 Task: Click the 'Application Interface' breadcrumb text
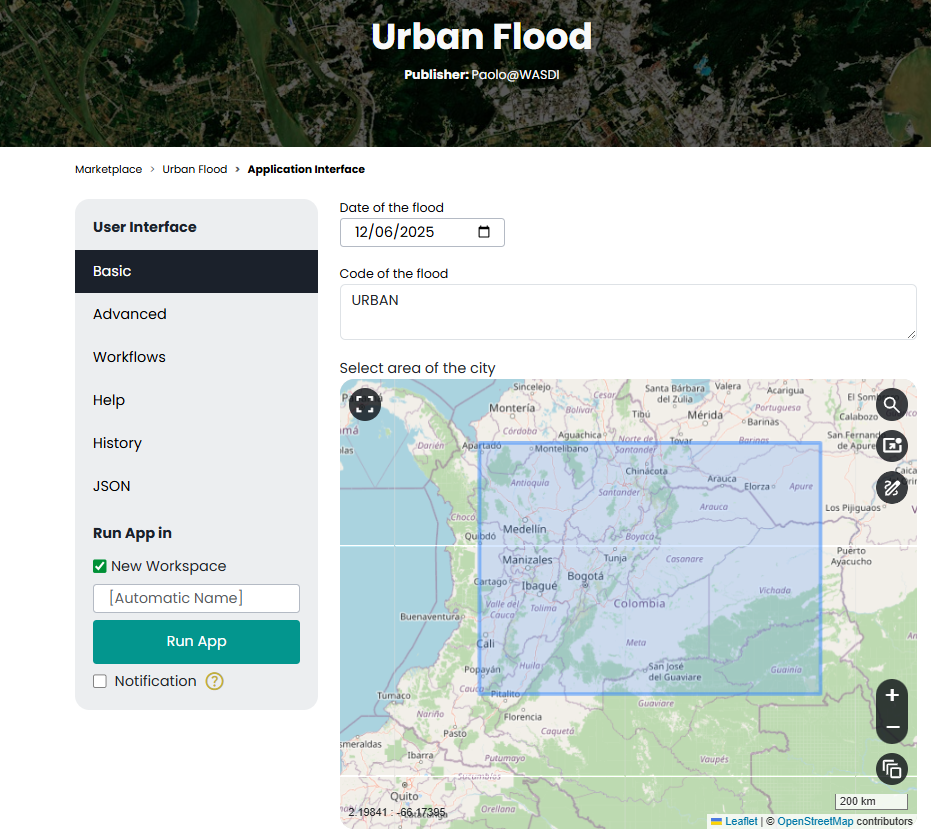pos(306,169)
